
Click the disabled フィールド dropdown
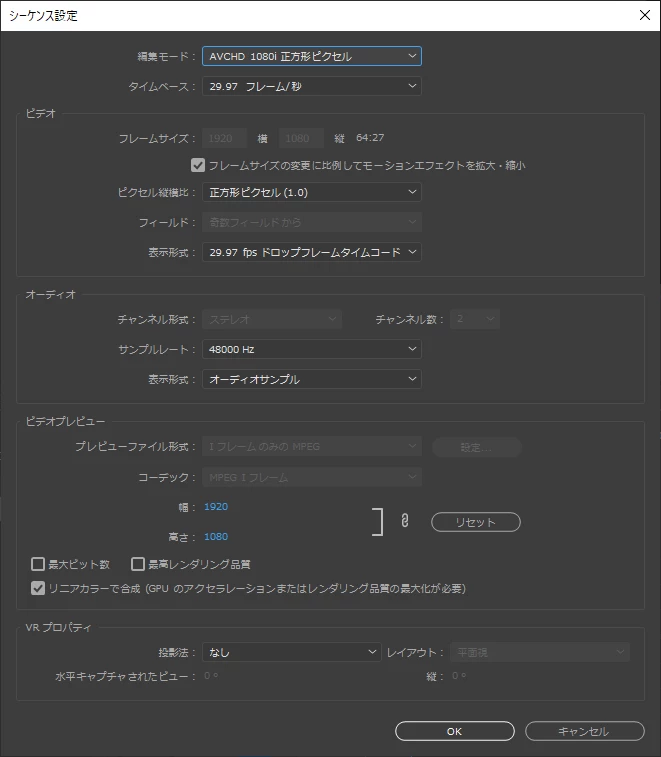311,222
